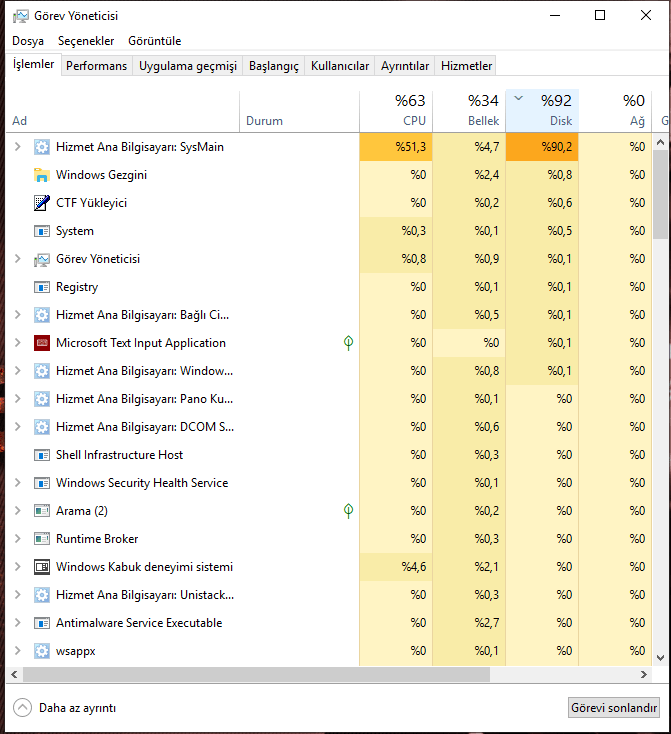671x734 pixels.
Task: Expand the Arama (2) process group
Action: 18,511
